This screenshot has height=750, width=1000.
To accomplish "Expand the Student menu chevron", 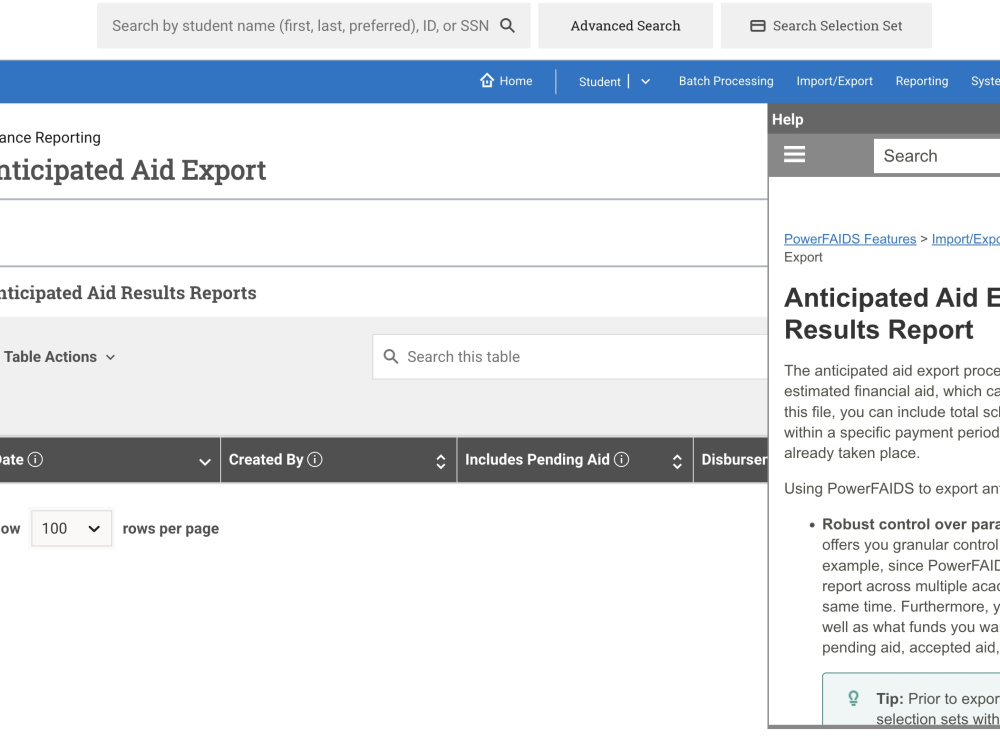I will pyautogui.click(x=645, y=82).
